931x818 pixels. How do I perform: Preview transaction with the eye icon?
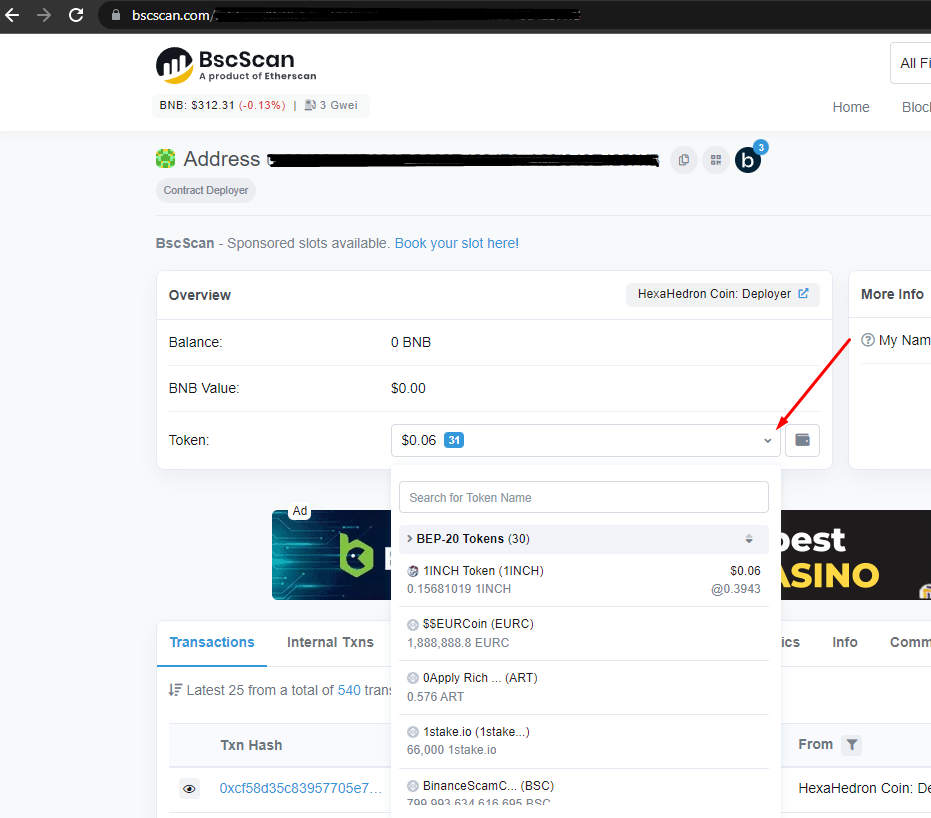(189, 788)
